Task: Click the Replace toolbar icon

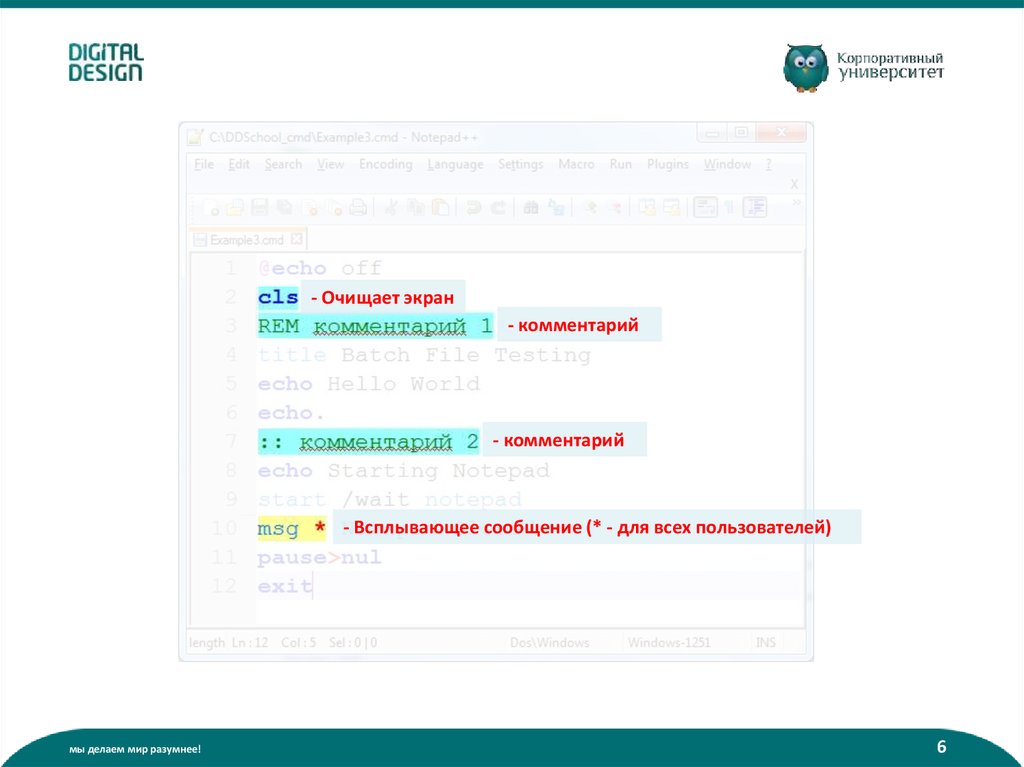Action: click(x=556, y=208)
